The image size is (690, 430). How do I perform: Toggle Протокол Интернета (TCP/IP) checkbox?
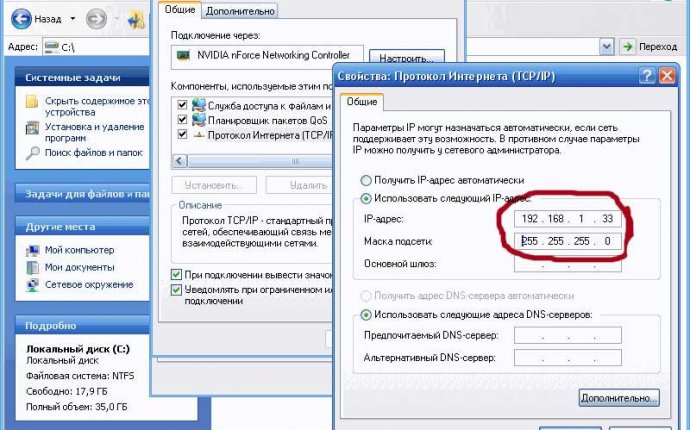[182, 134]
